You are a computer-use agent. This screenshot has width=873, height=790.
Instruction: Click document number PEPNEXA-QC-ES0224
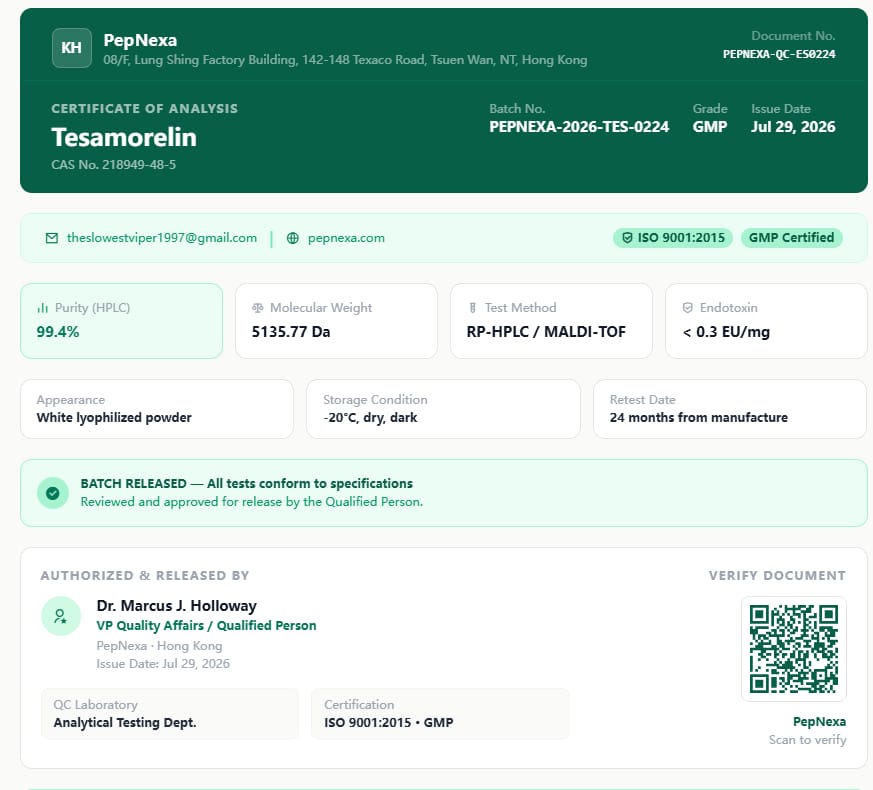pos(779,54)
